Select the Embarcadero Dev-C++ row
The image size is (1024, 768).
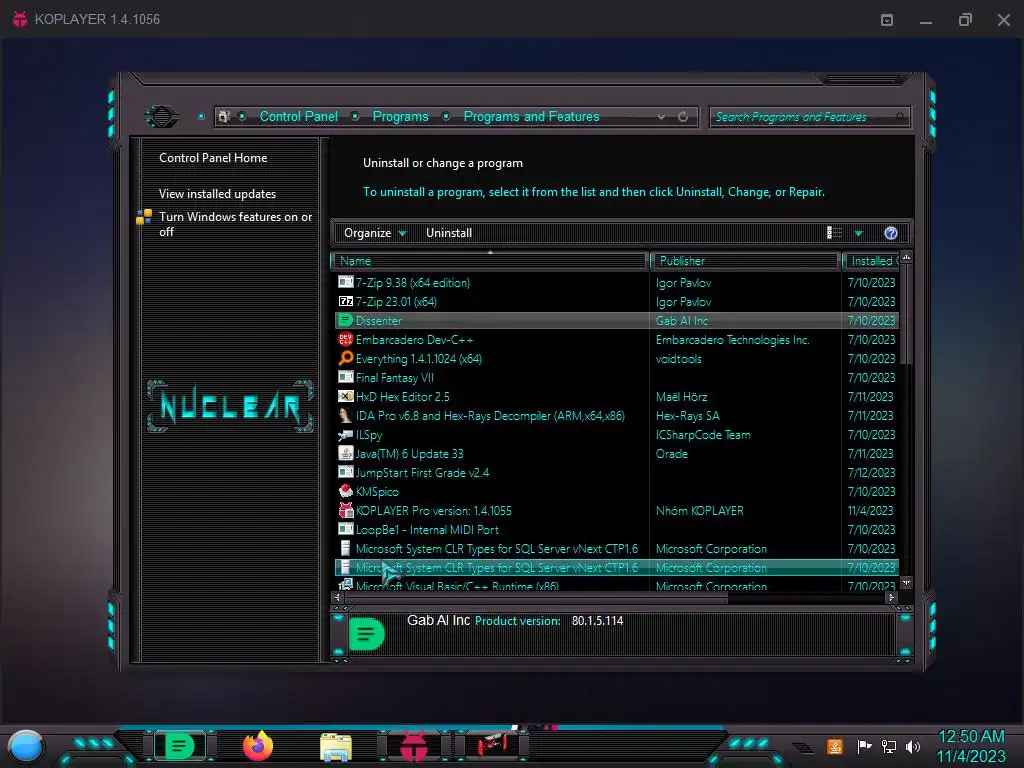tap(616, 340)
